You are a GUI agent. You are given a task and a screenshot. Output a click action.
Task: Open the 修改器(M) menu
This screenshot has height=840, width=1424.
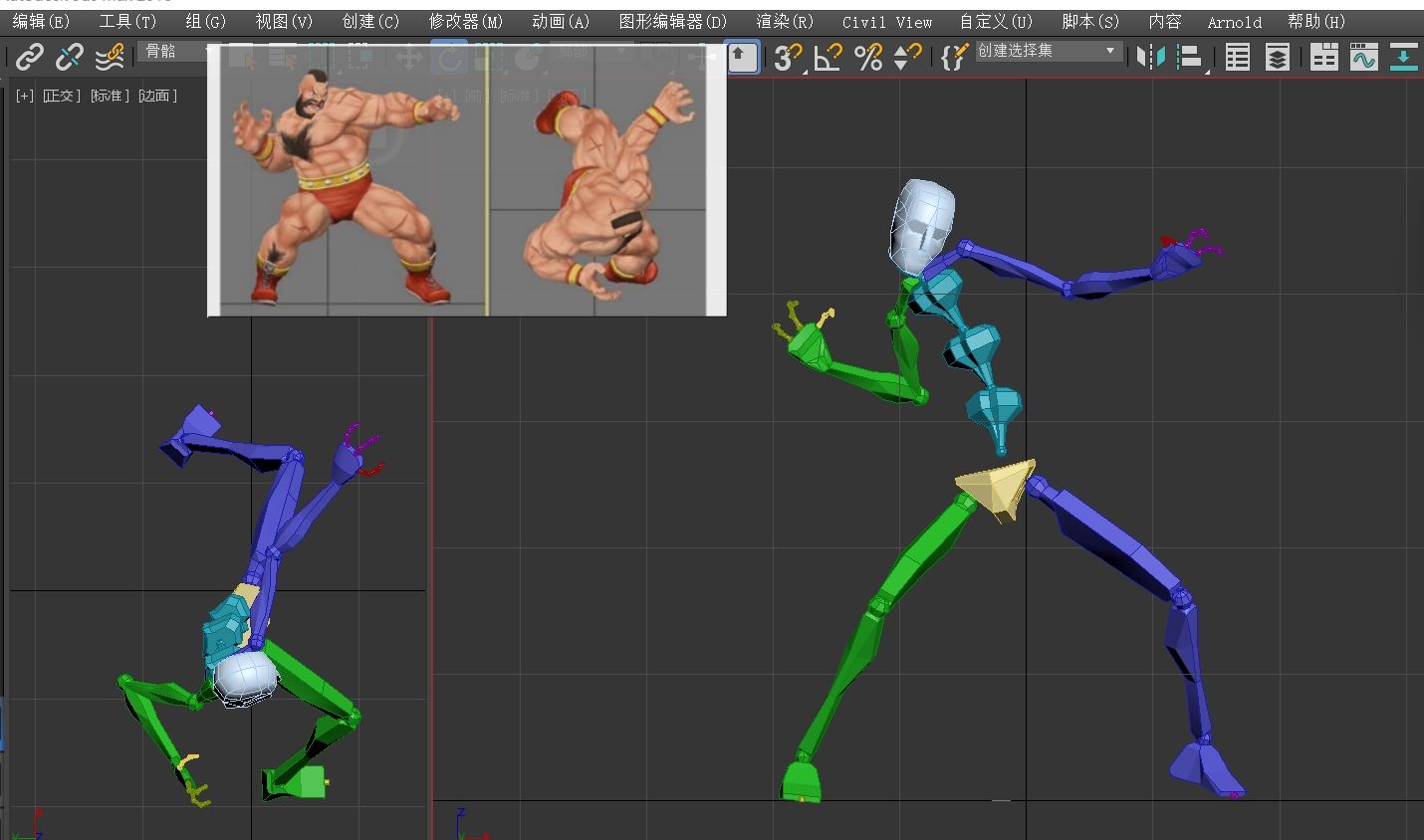coord(466,21)
